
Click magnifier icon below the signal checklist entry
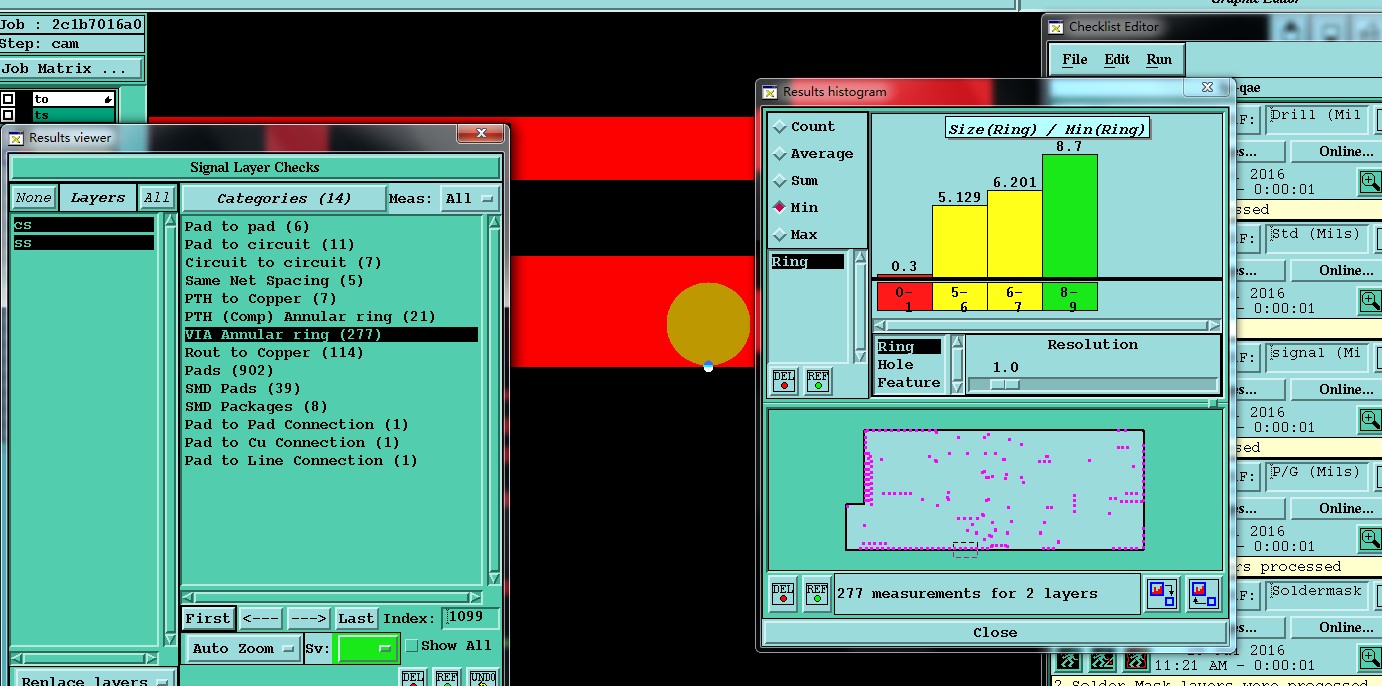click(x=1369, y=419)
